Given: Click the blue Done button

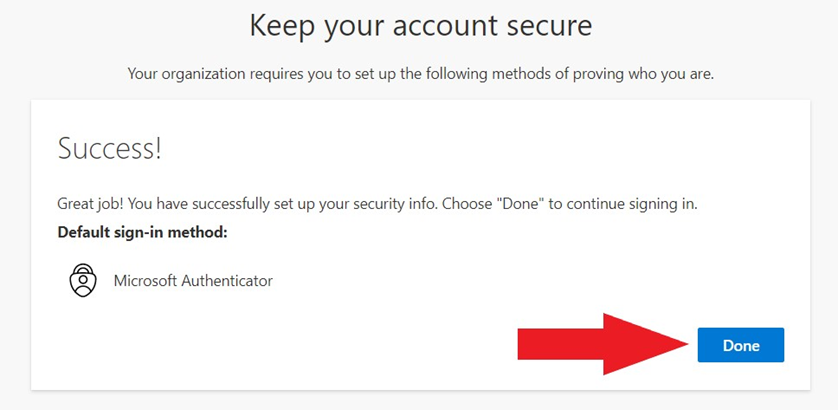Looking at the screenshot, I should coord(741,345).
